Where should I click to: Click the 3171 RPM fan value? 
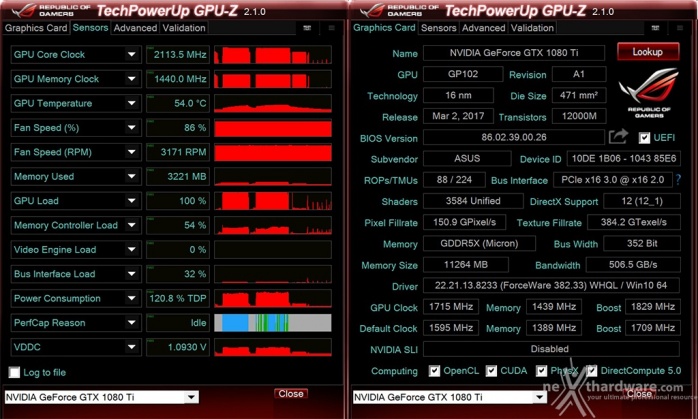pos(178,152)
